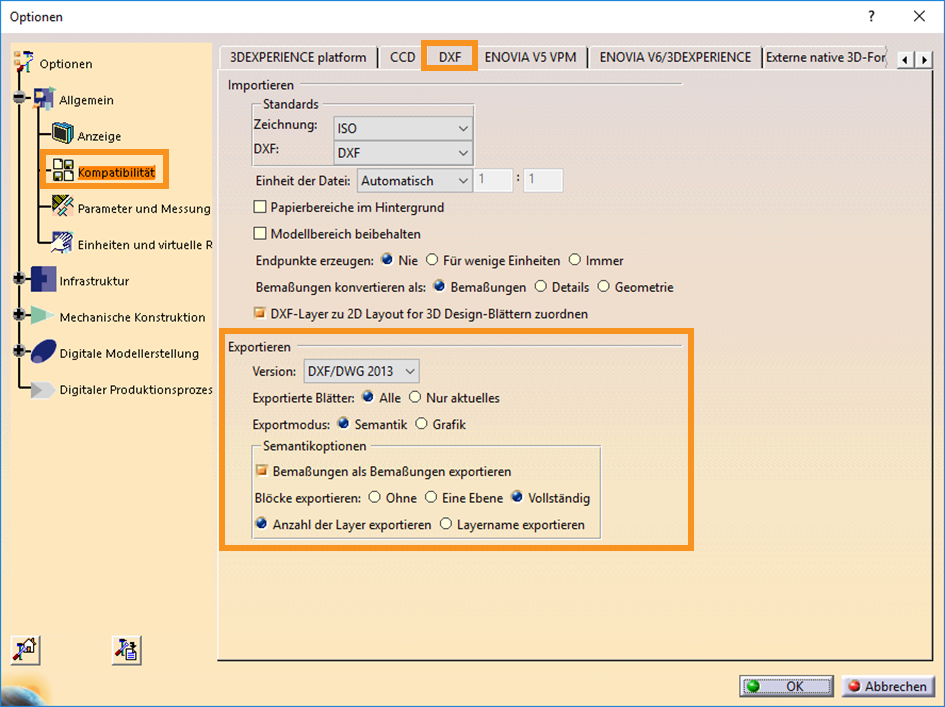Click the Einheiten und virtuelle icon
This screenshot has height=707, width=945.
click(62, 243)
